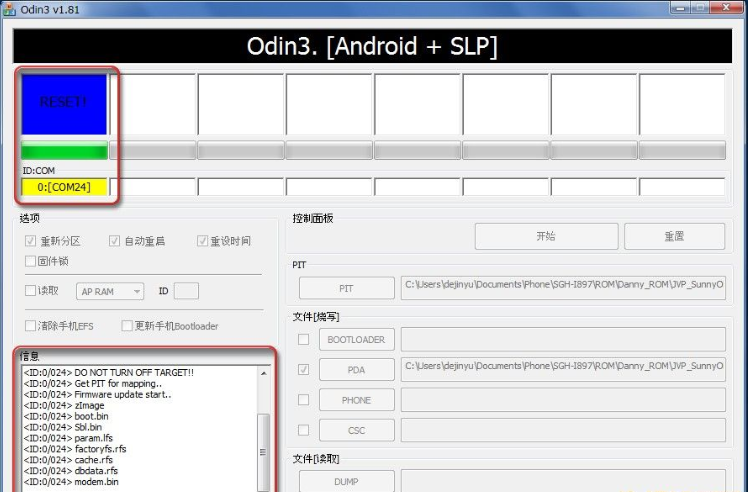This screenshot has width=749, height=492.
Task: Check the PHONE file checkbox
Action: [303, 400]
